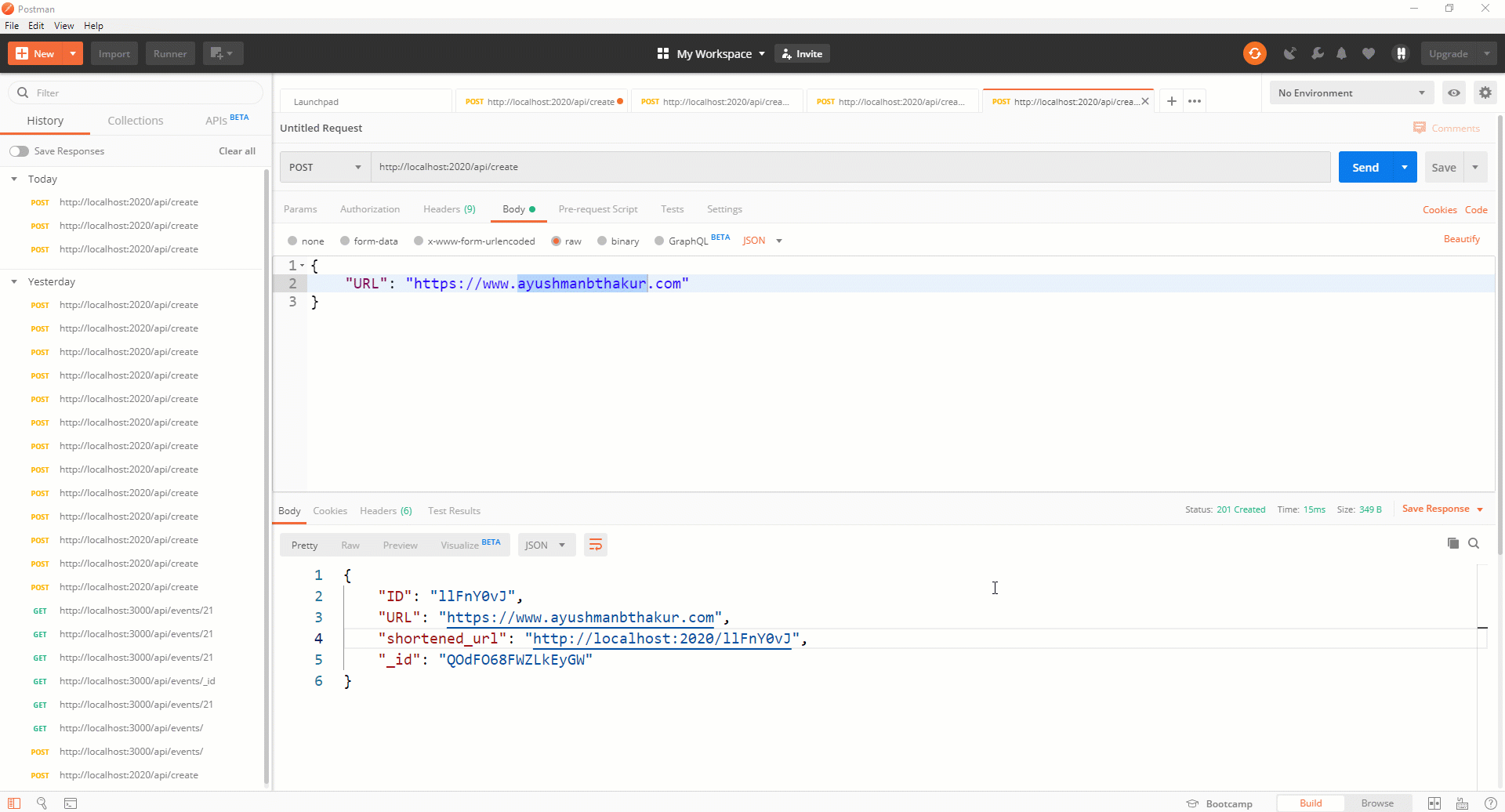Switch to the Collections tab
Screen dimensions: 1505x812
pyautogui.click(x=136, y=121)
